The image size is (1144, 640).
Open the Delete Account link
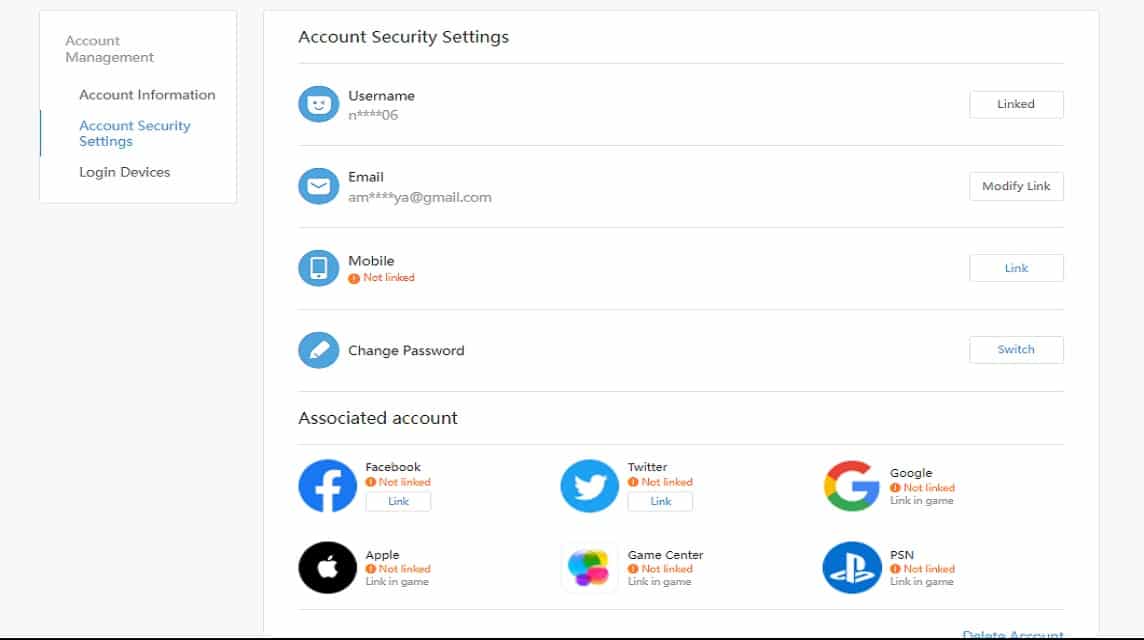pos(1013,634)
